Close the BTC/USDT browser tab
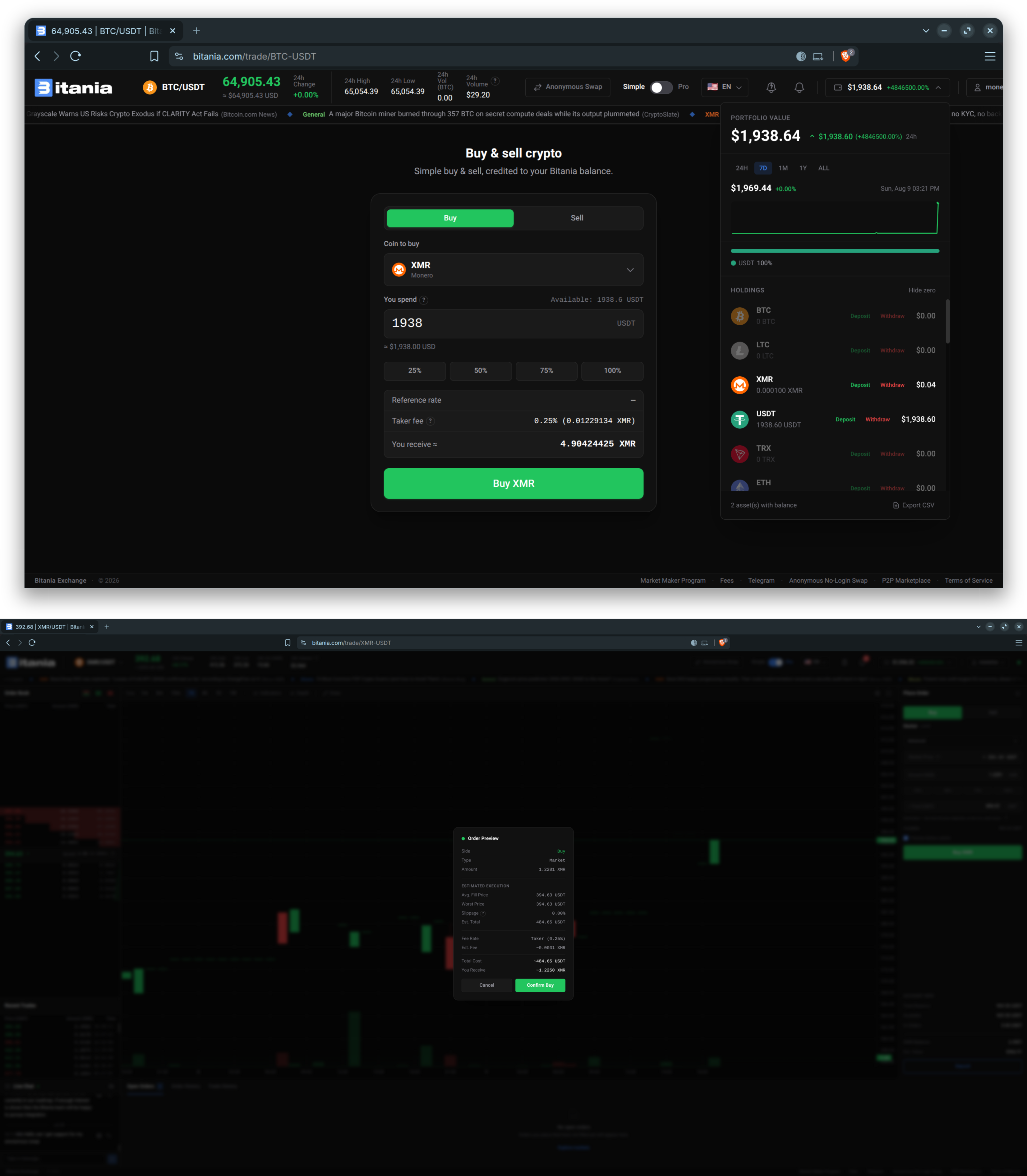 coord(172,31)
